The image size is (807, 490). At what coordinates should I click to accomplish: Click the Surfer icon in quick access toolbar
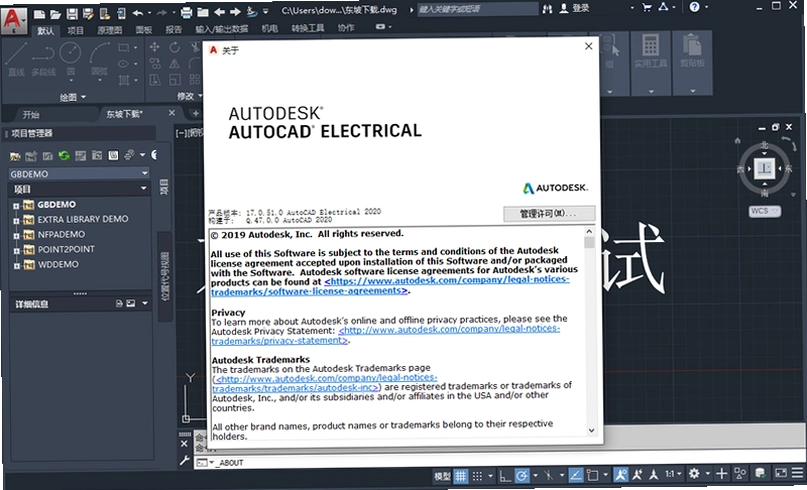point(251,11)
